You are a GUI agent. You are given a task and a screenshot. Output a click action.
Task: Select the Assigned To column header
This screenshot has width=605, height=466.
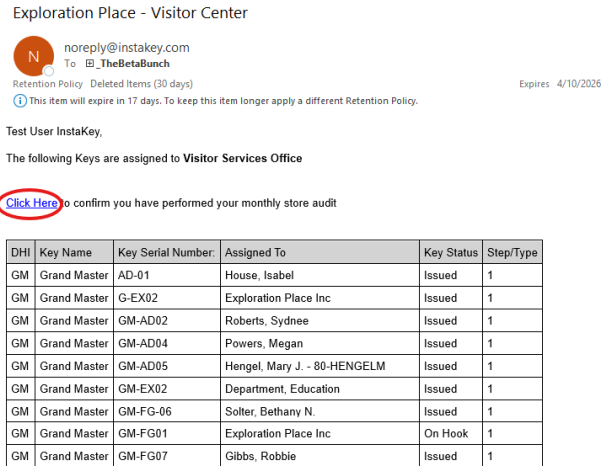click(x=255, y=253)
